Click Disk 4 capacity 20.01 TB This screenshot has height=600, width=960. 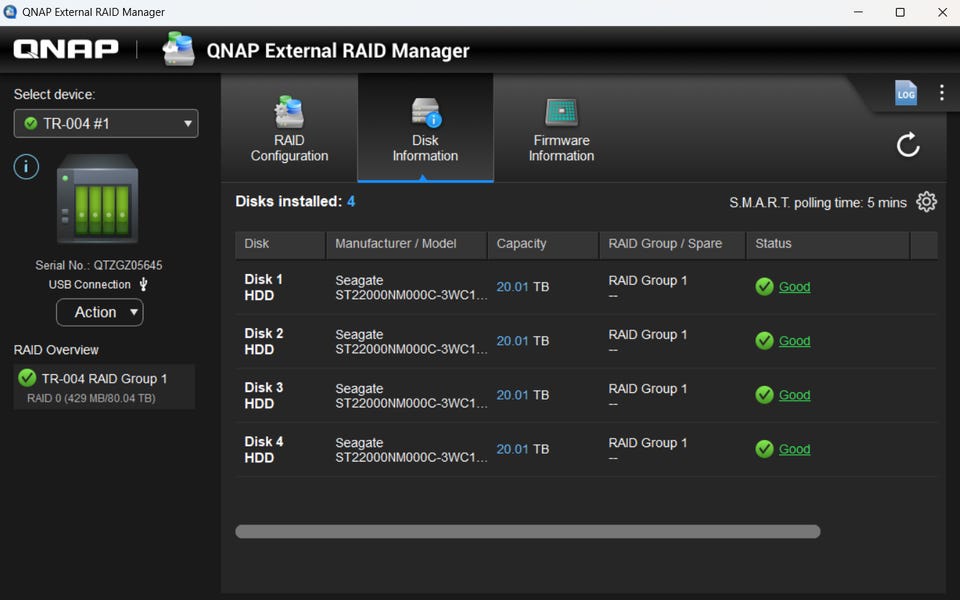point(522,449)
